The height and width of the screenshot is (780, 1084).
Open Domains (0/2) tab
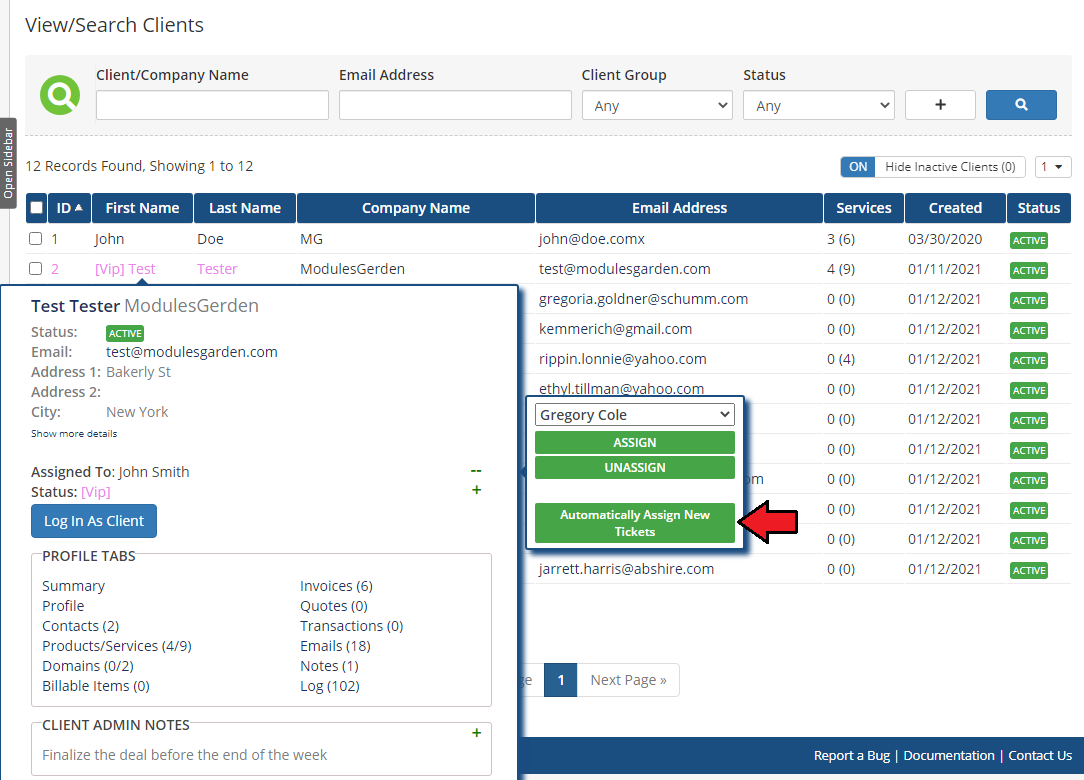pyautogui.click(x=88, y=666)
